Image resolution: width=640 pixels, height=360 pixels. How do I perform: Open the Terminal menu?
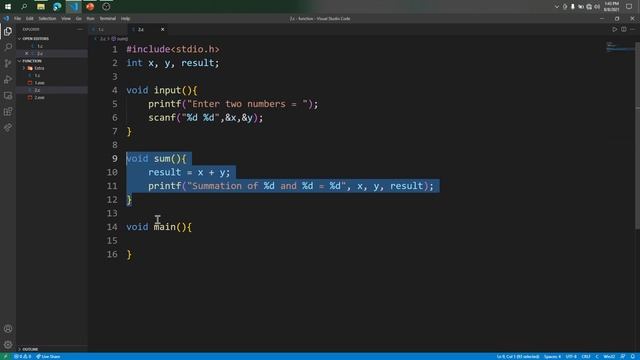[108, 19]
